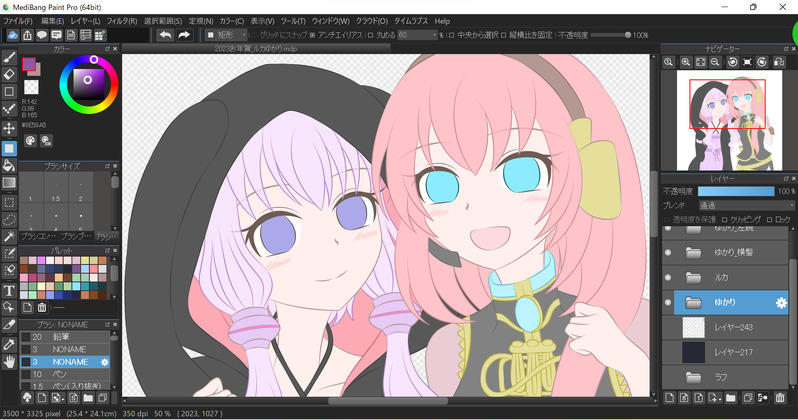Image resolution: width=798 pixels, height=420 pixels.
Task: Duplicate layer icon in layer panel
Action: (x=748, y=398)
